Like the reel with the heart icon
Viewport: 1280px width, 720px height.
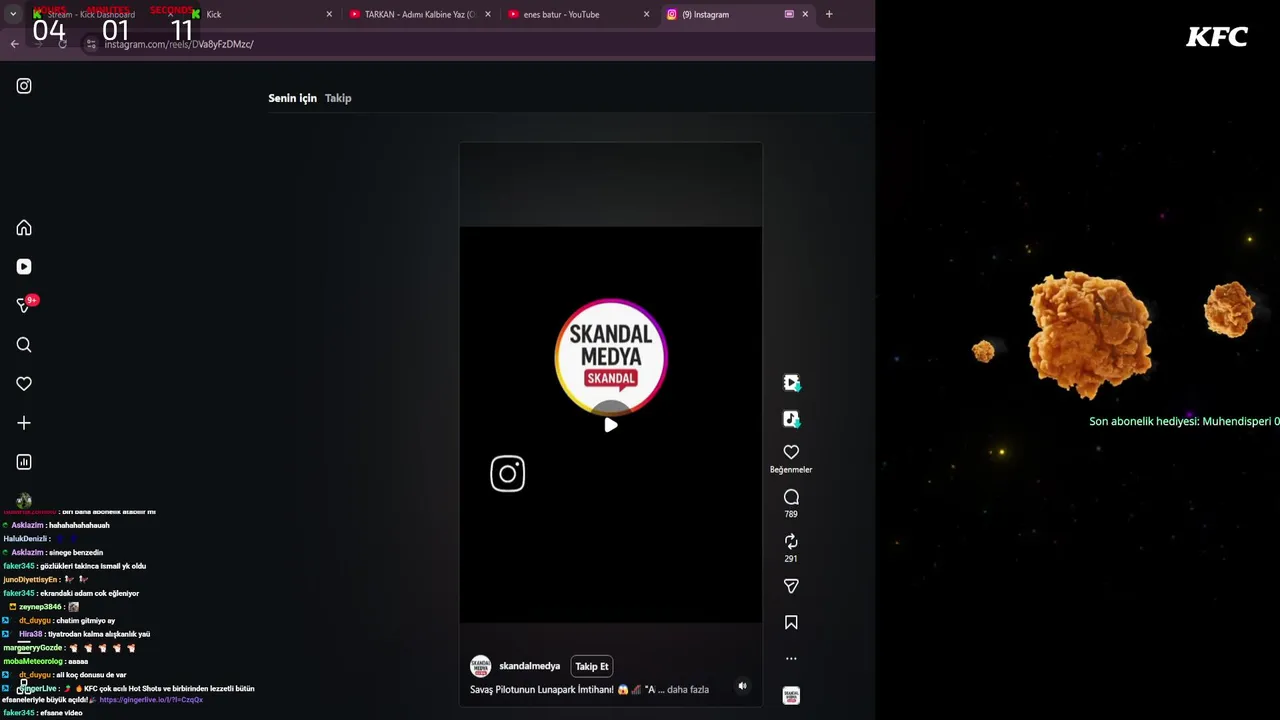coord(791,452)
